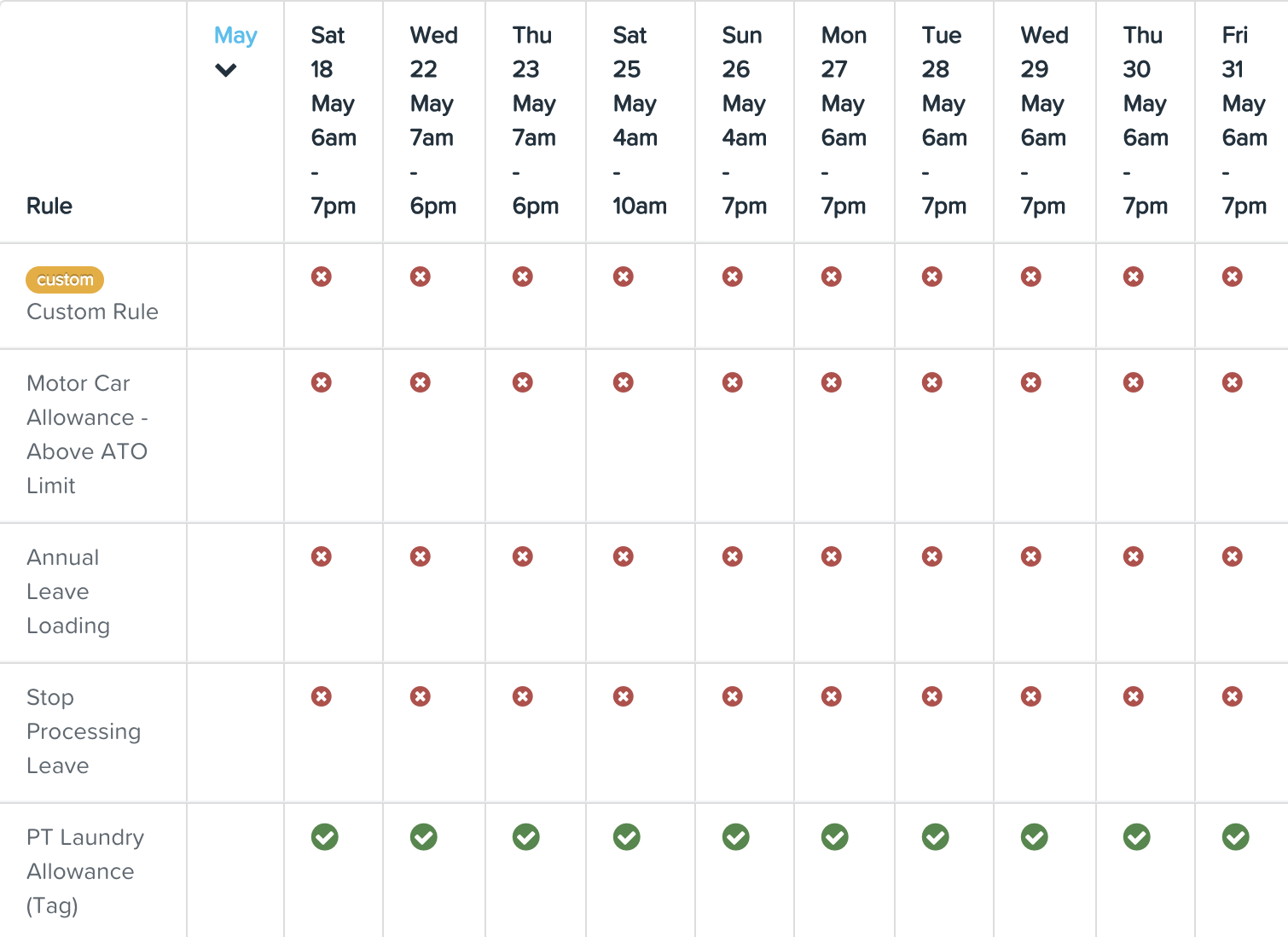Click green check for PT Laundry Allowance on Thu 30 May
The height and width of the screenshot is (937, 1288).
click(1137, 837)
